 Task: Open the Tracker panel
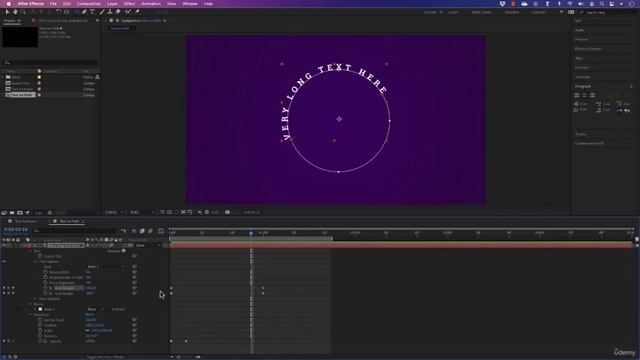(580, 134)
